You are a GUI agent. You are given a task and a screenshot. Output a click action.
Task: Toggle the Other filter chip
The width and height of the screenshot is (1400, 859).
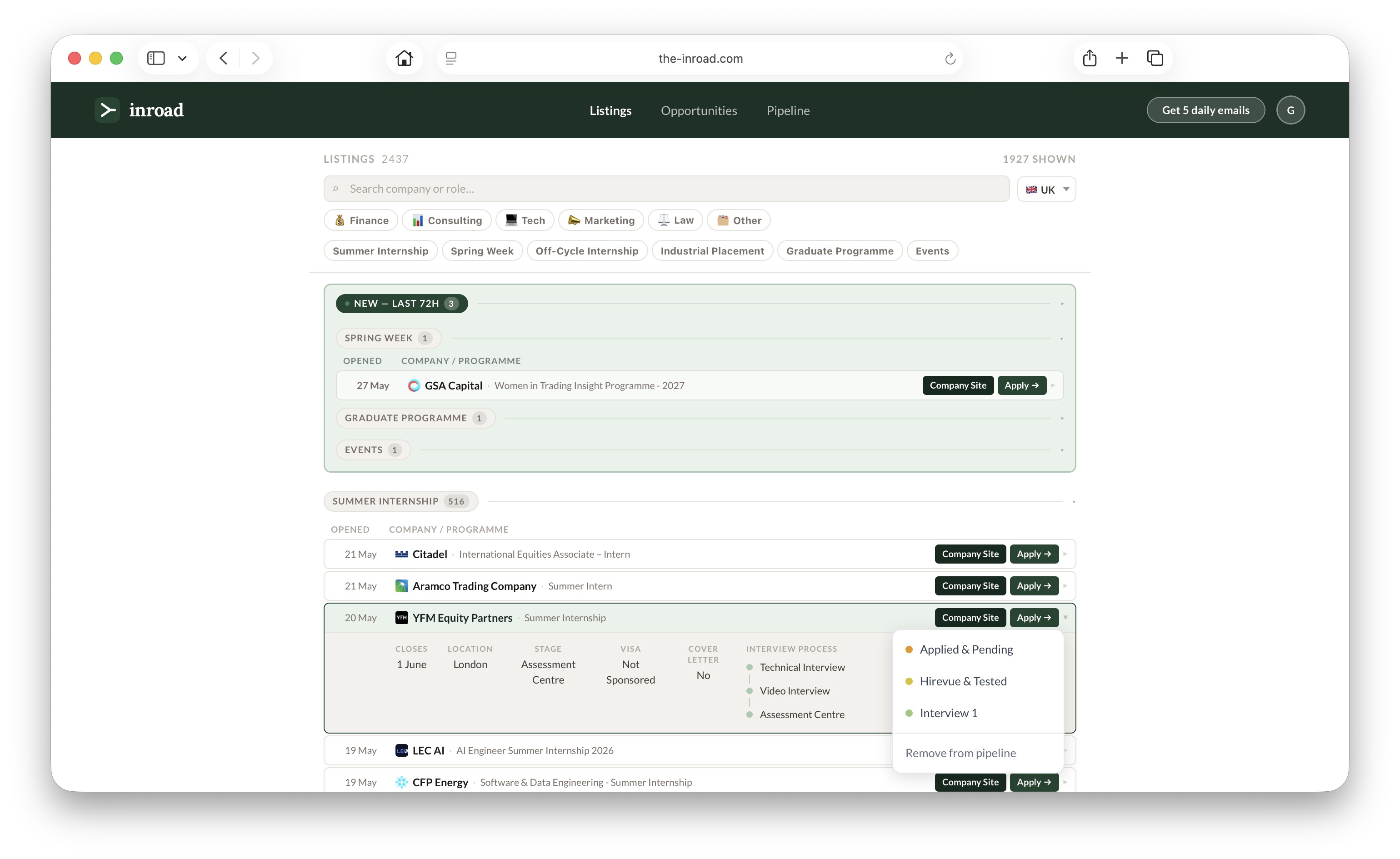739,220
